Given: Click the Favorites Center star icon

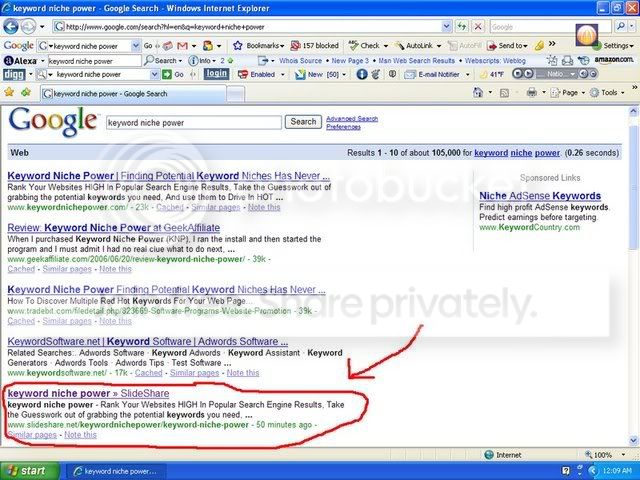Looking at the screenshot, I should (9, 93).
